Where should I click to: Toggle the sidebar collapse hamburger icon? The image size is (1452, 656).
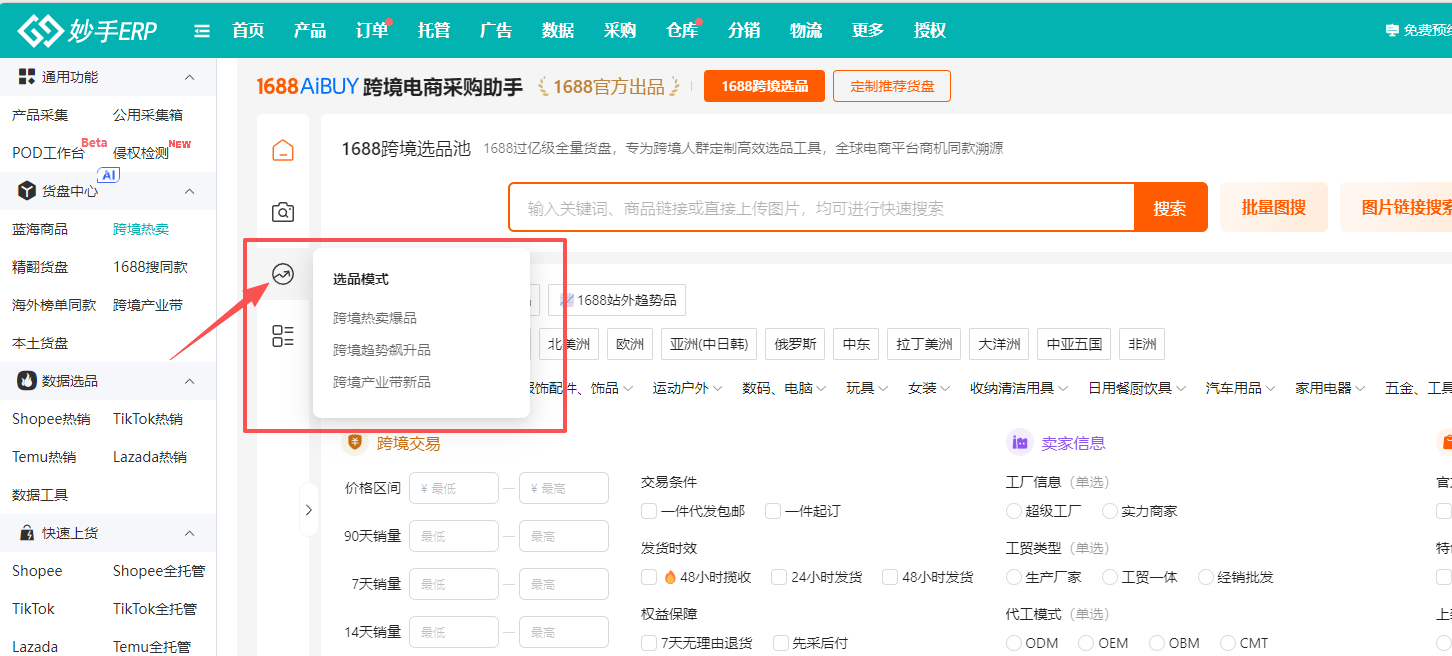click(202, 31)
